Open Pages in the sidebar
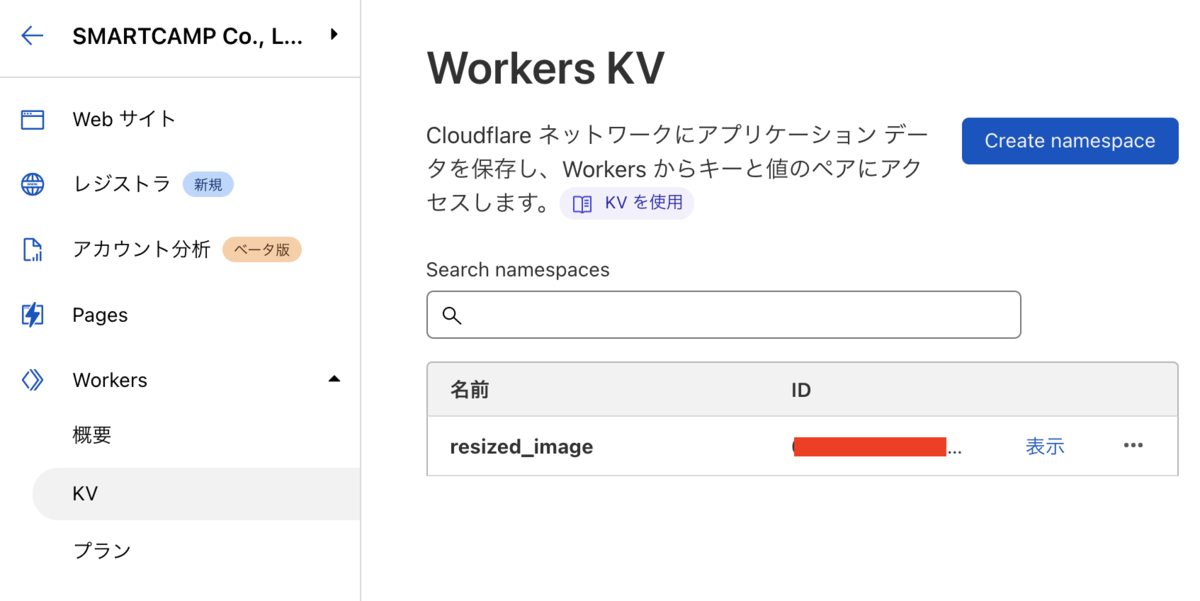 point(100,315)
